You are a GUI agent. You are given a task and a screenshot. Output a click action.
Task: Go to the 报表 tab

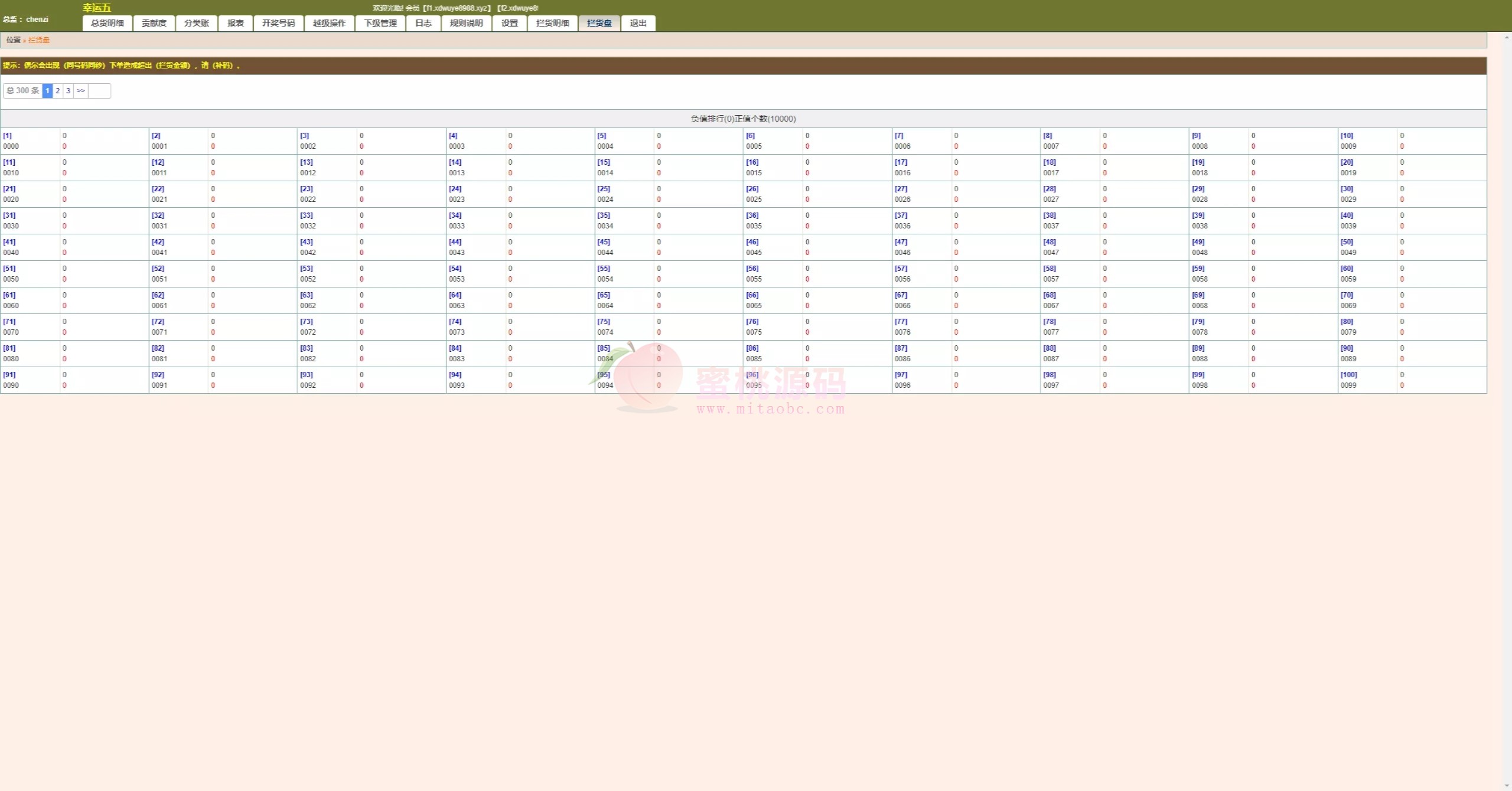coord(235,23)
